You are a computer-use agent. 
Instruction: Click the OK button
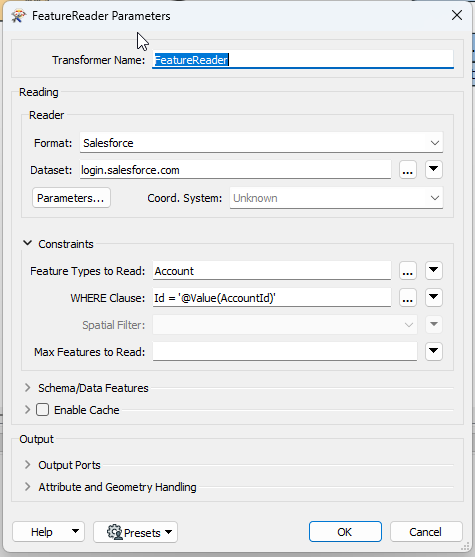point(345,532)
